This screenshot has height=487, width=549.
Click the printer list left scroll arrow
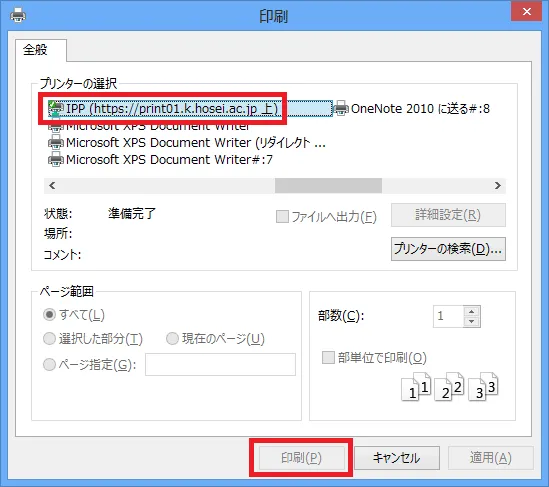52,185
